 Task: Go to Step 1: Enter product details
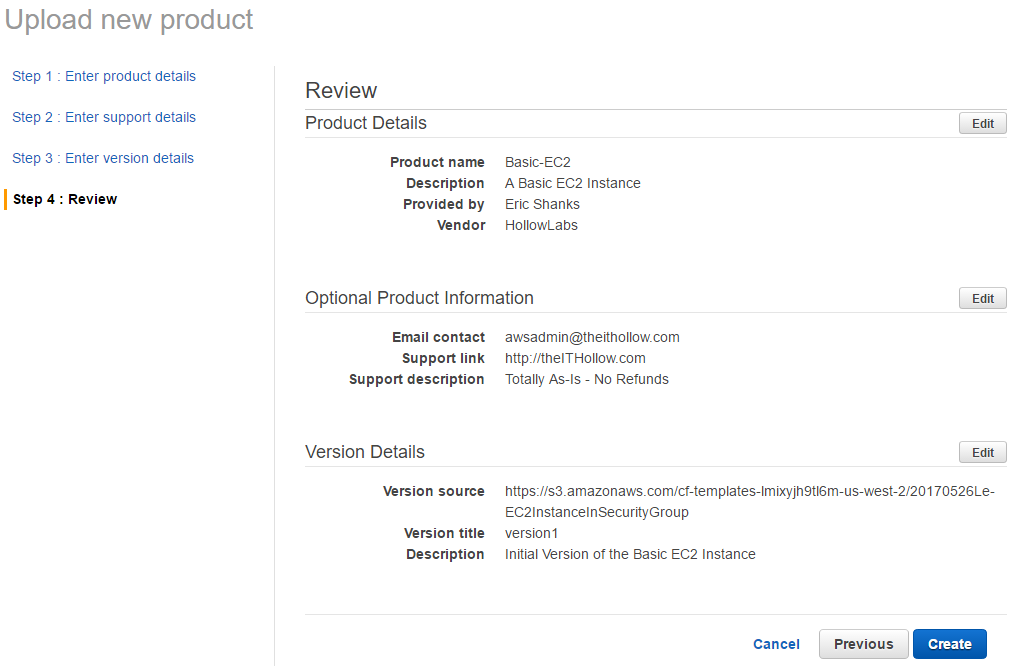click(104, 76)
